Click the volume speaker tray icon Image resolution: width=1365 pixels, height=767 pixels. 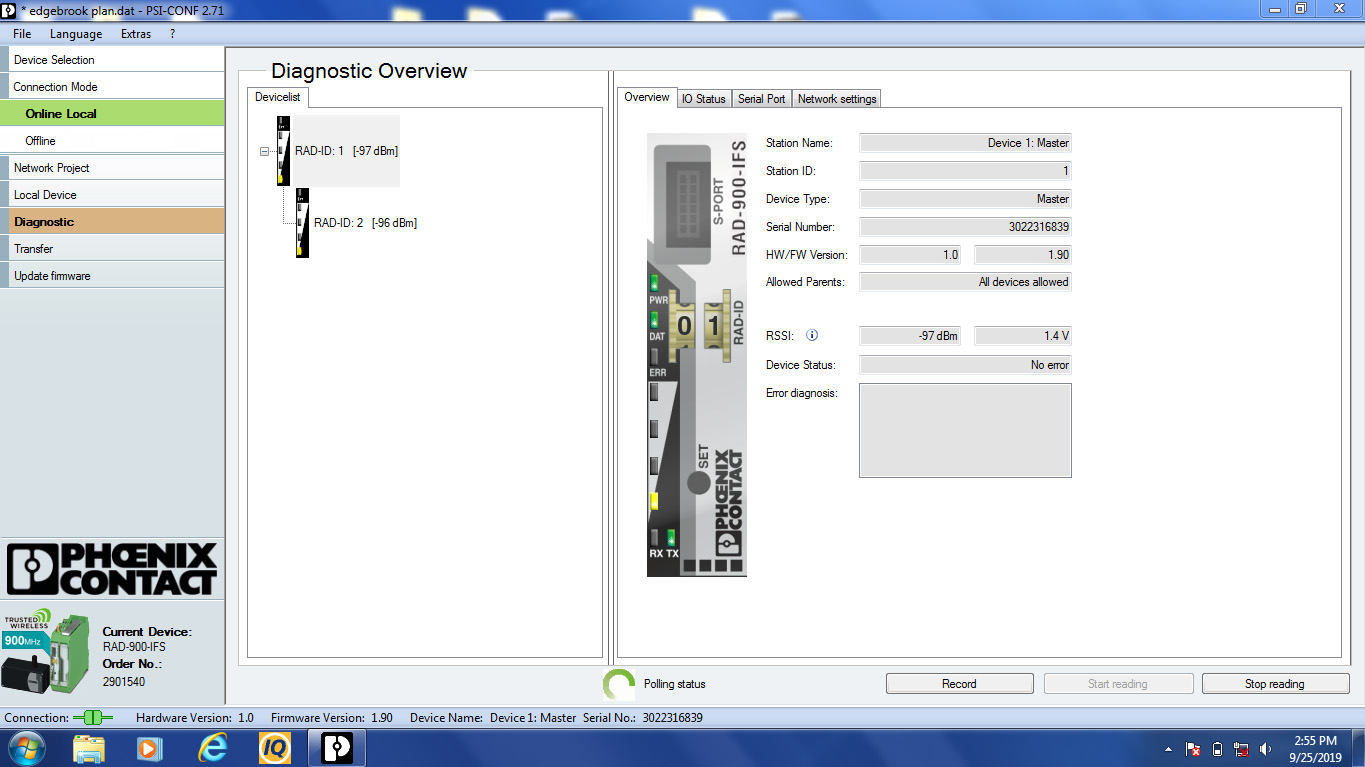coord(1266,749)
